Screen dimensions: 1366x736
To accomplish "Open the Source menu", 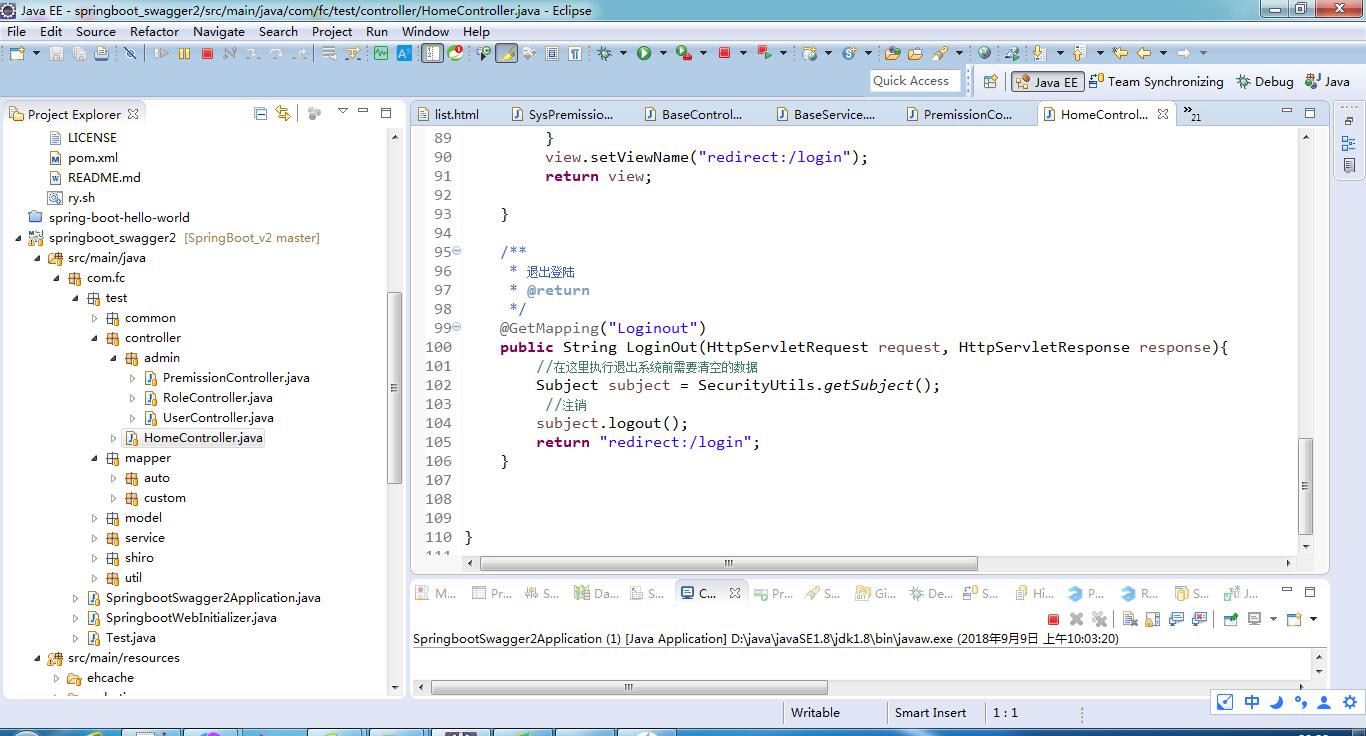I will (x=96, y=31).
